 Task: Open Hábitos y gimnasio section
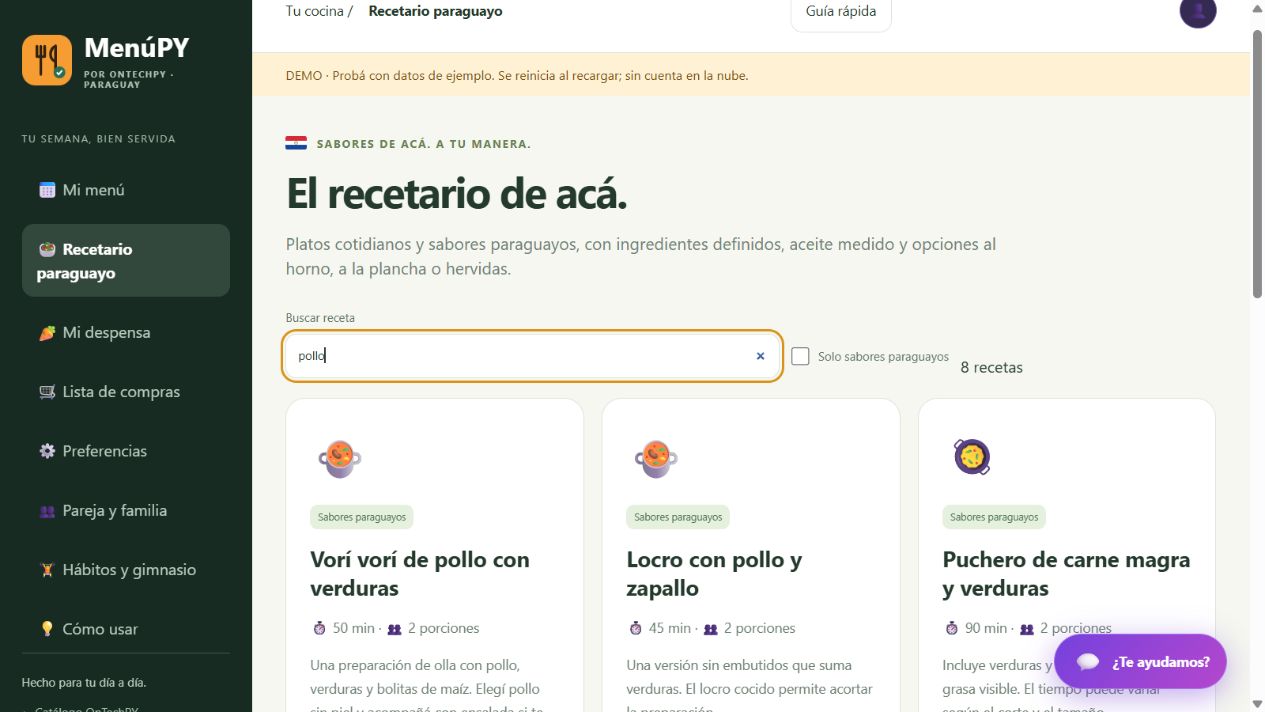[126, 570]
